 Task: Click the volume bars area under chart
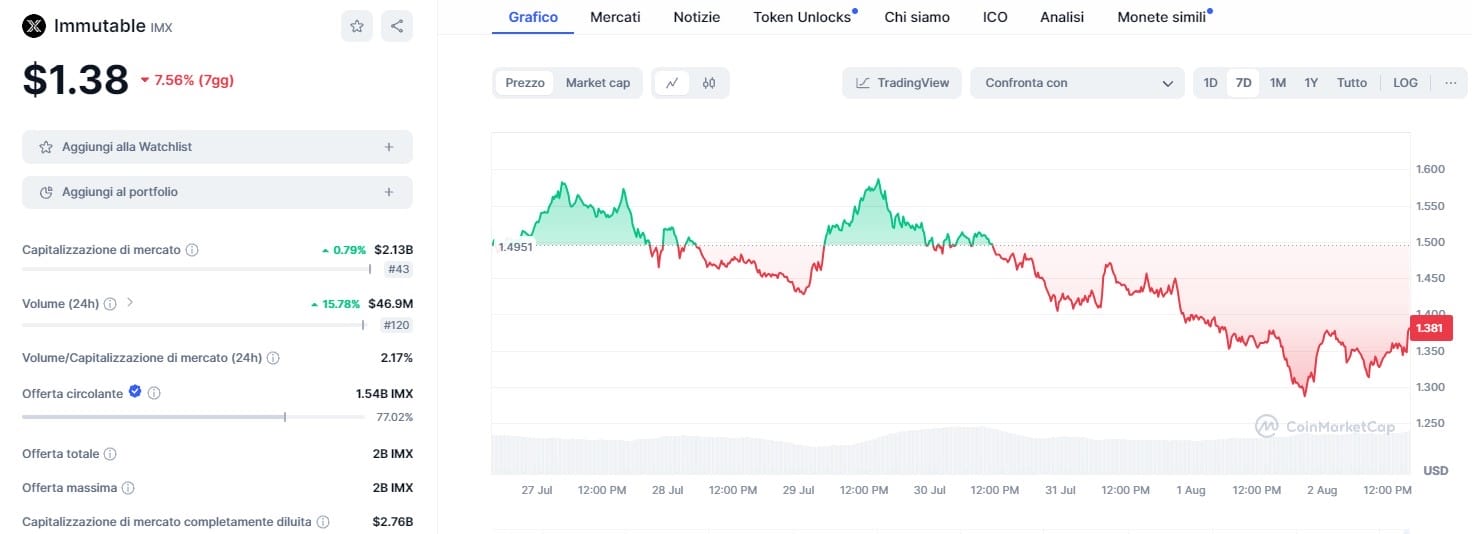click(950, 451)
